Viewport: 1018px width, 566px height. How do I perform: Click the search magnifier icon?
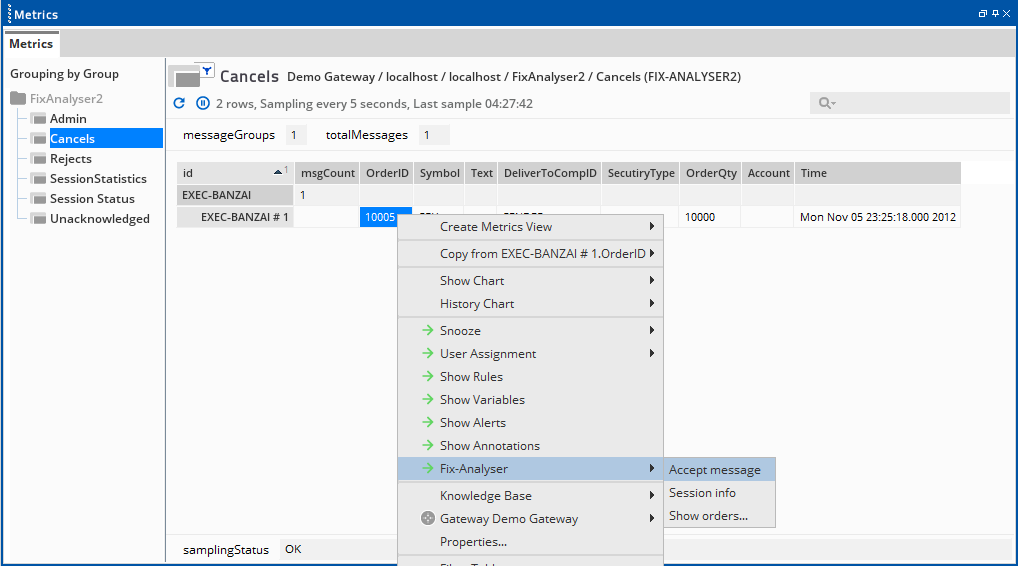click(x=826, y=103)
